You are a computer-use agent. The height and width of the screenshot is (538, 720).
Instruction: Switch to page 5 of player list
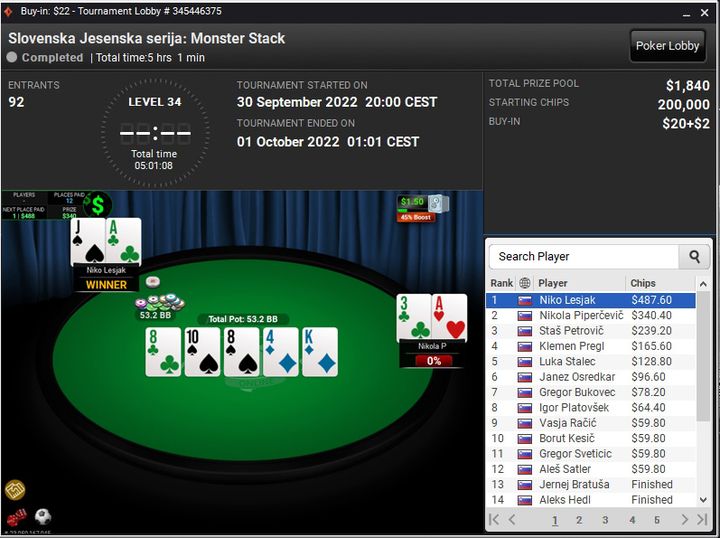point(657,520)
